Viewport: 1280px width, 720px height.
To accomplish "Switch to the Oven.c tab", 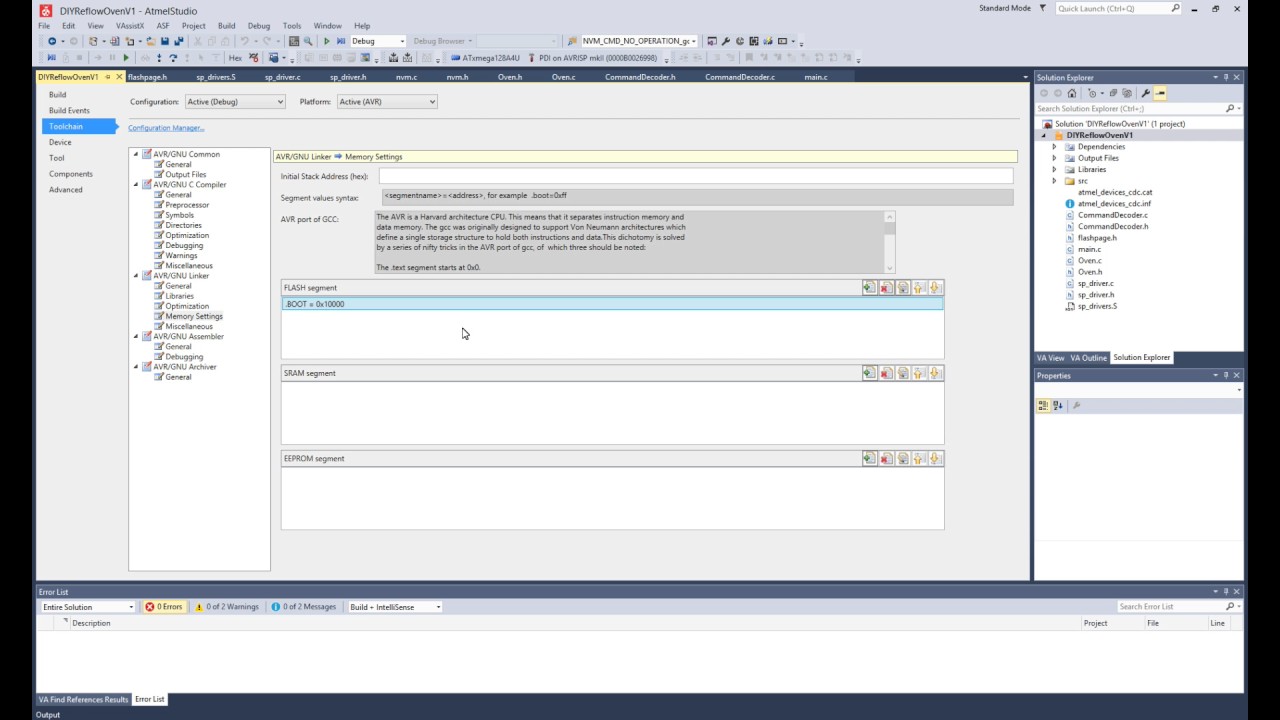I will (x=564, y=77).
